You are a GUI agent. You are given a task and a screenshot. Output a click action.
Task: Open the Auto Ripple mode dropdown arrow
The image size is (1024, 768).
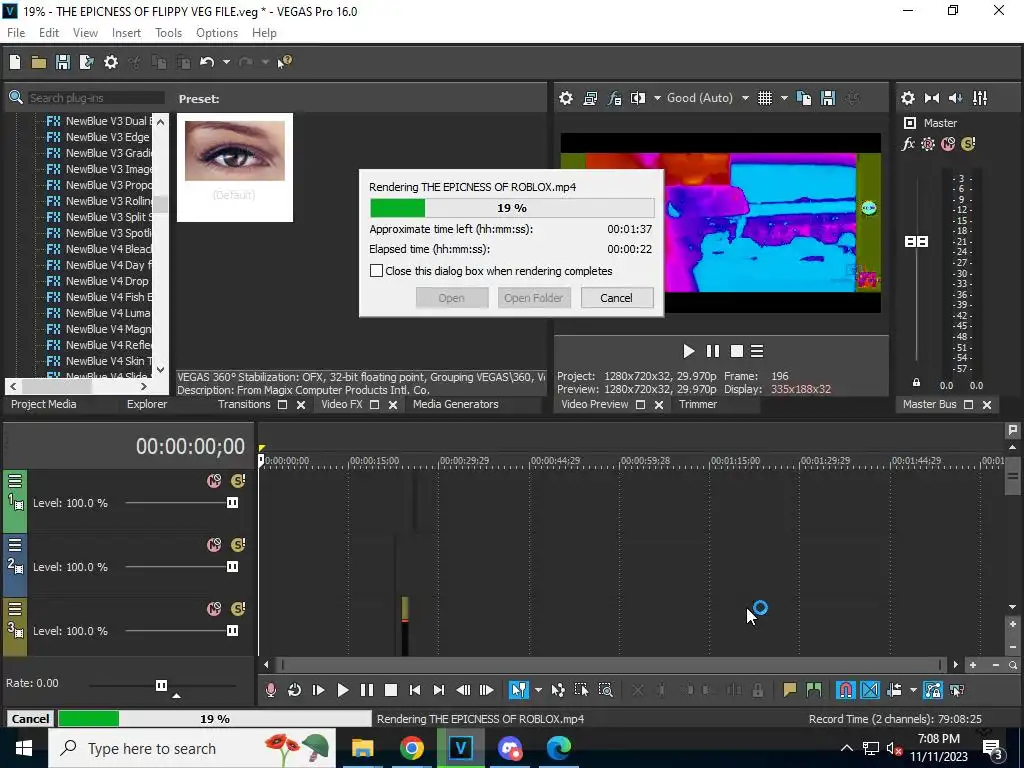pyautogui.click(x=913, y=690)
